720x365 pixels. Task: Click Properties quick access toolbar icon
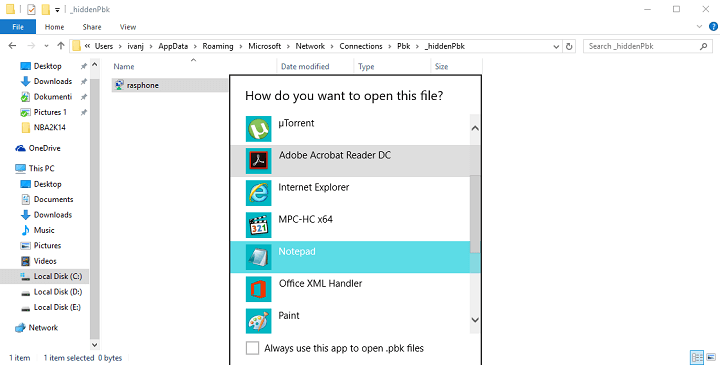tap(31, 9)
